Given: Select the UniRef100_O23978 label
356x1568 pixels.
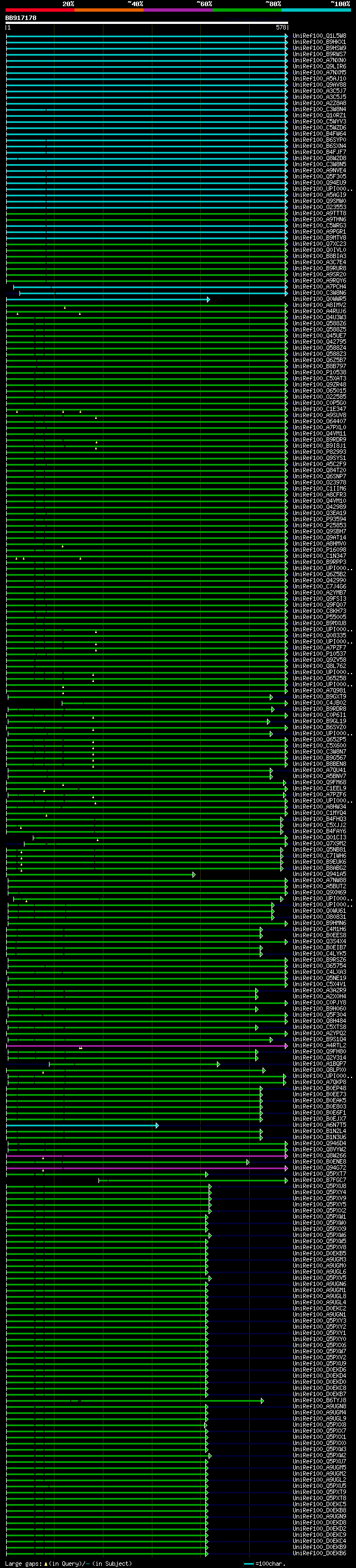Looking at the screenshot, I should (319, 483).
